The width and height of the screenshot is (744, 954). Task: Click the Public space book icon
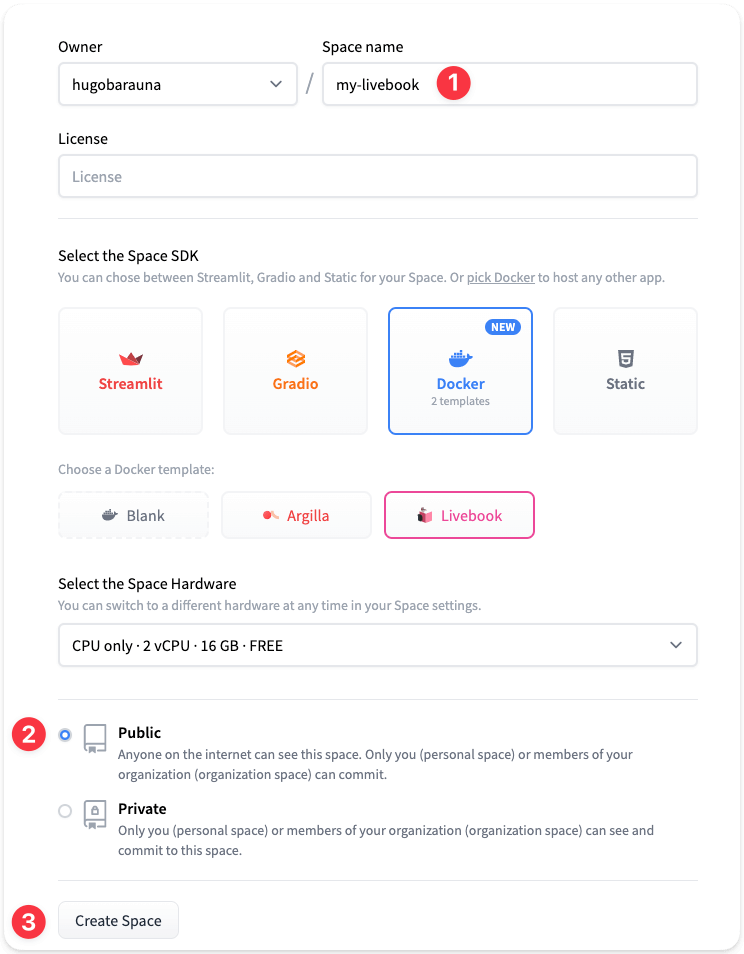click(x=95, y=739)
